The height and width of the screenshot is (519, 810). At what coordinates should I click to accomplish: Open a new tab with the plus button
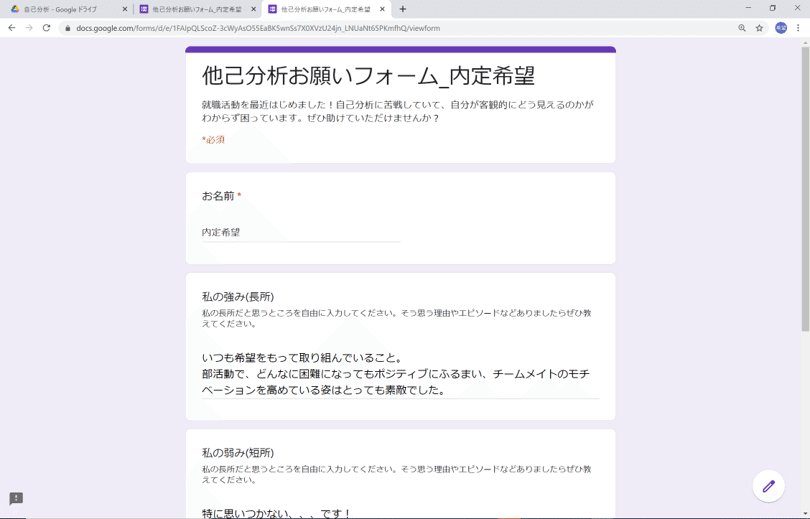(403, 9)
